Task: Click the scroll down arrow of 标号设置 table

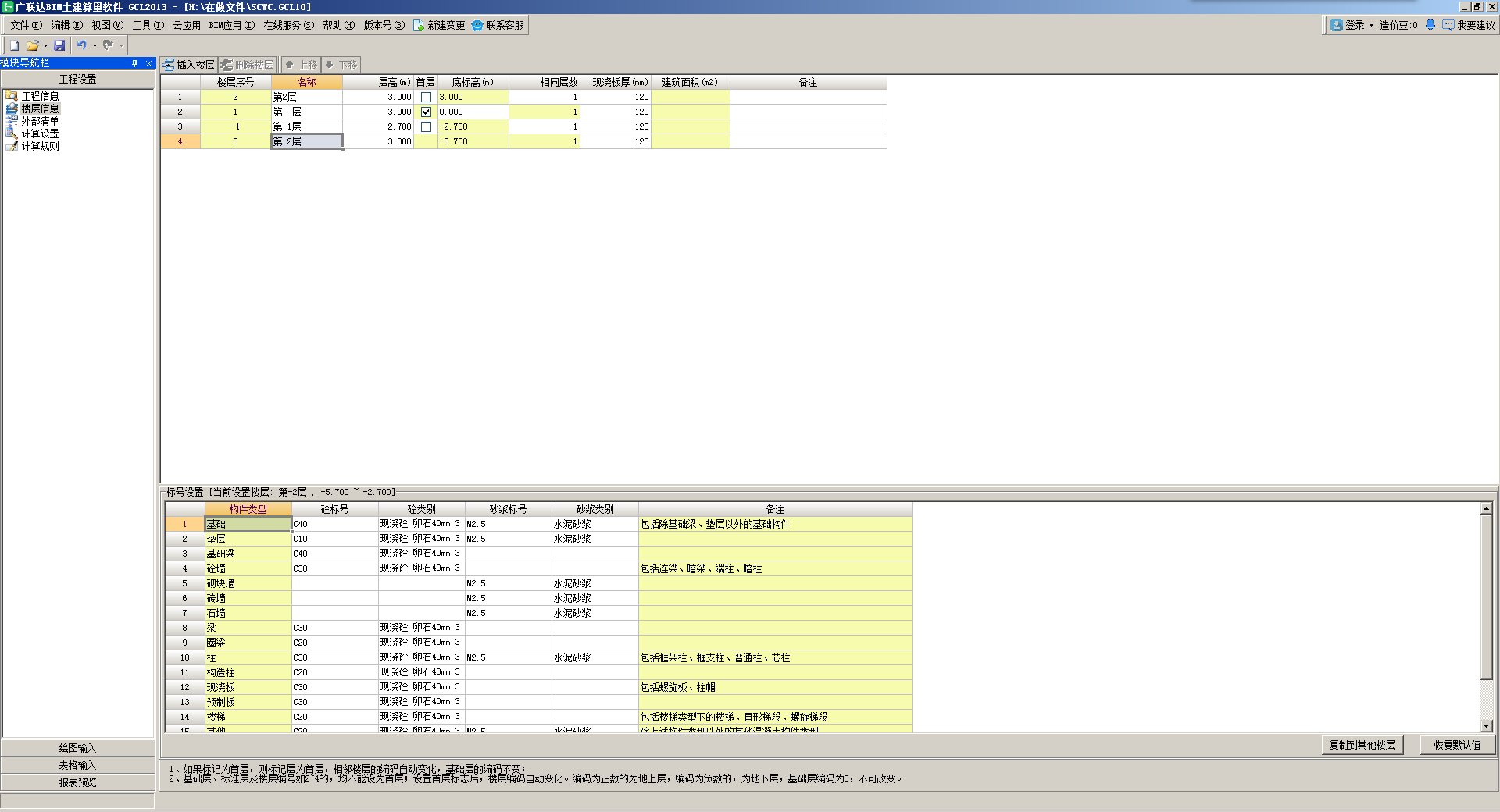Action: point(1486,725)
